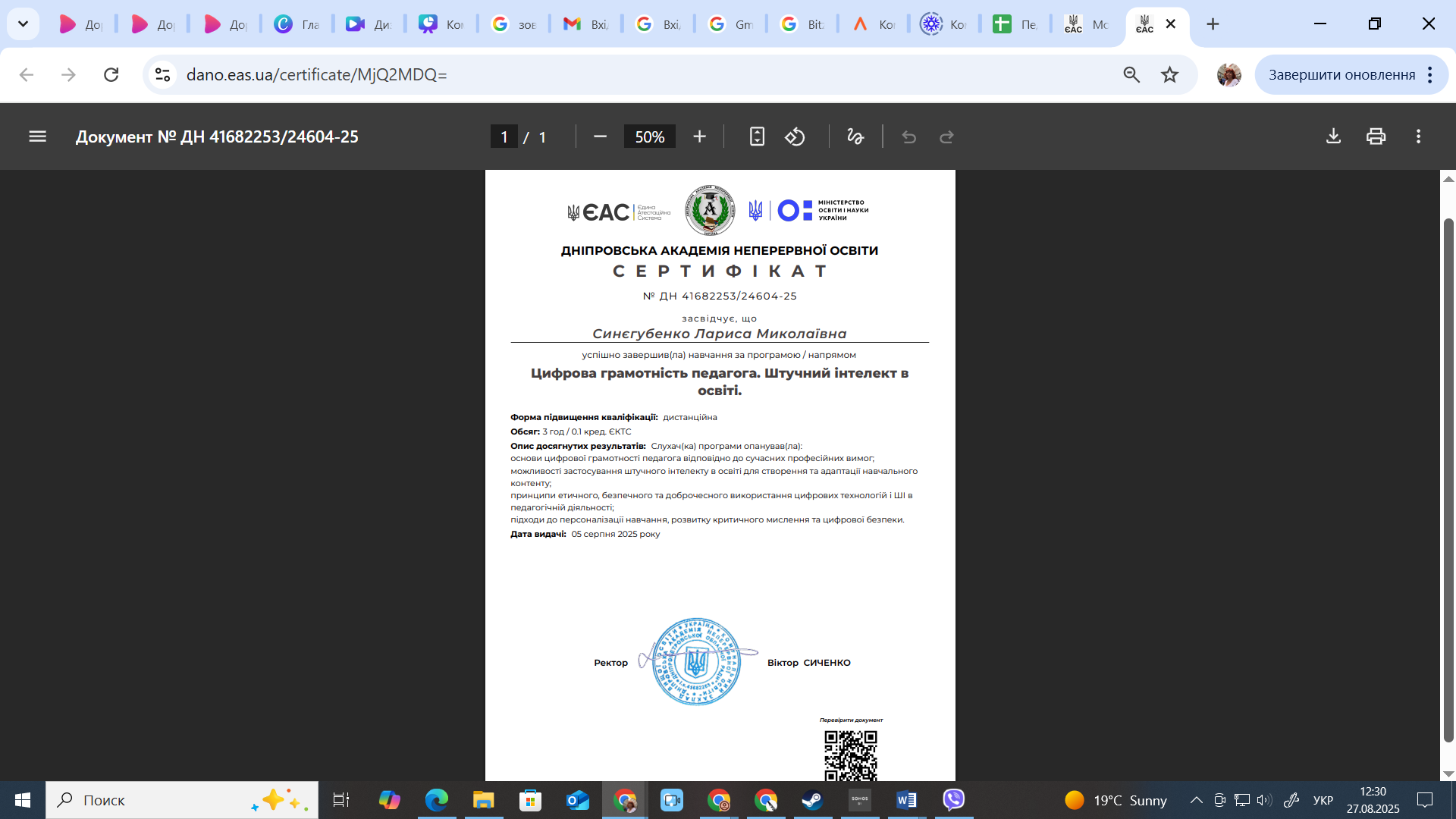Open the tab search chevron
Screen dimensions: 1456x819
tap(23, 24)
